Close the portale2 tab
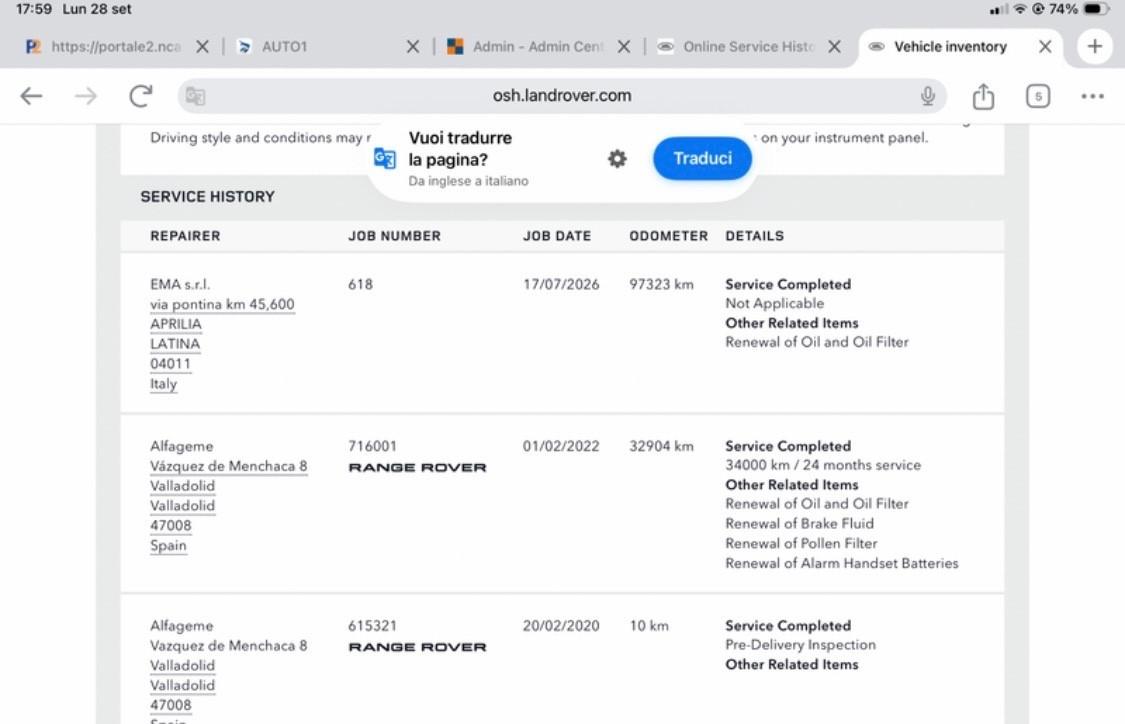The image size is (1125, 724). pyautogui.click(x=202, y=47)
